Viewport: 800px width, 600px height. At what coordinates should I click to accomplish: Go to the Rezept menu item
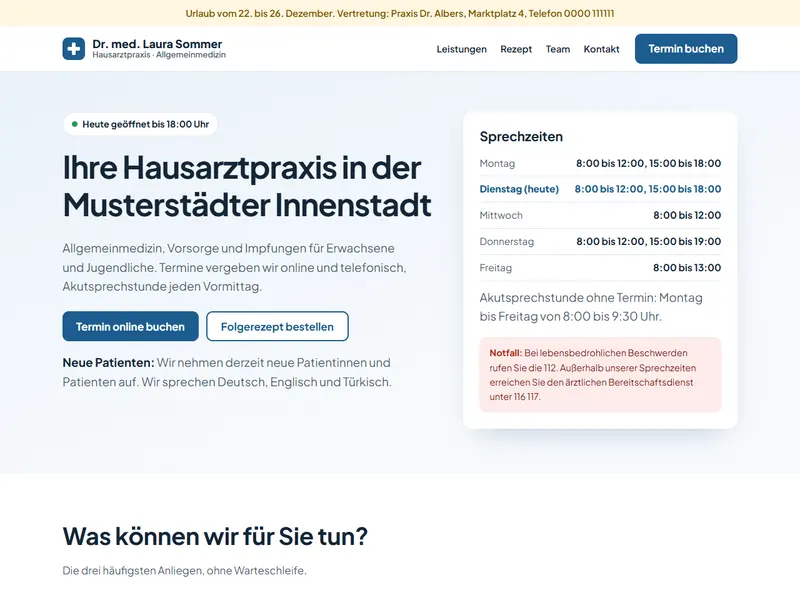coord(516,49)
